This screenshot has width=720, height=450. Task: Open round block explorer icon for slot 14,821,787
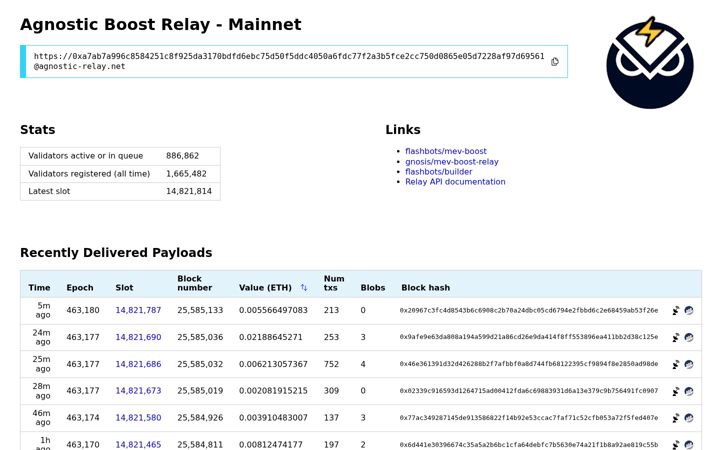click(689, 310)
